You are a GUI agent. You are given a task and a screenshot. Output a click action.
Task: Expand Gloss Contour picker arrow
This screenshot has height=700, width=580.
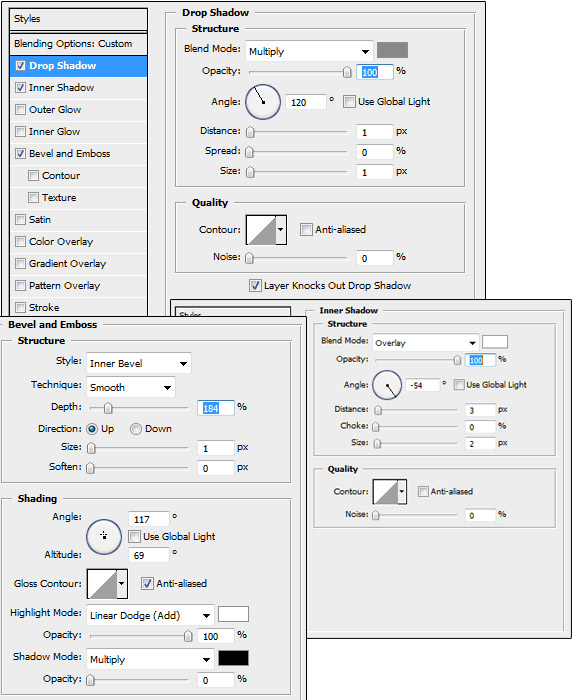[122, 584]
